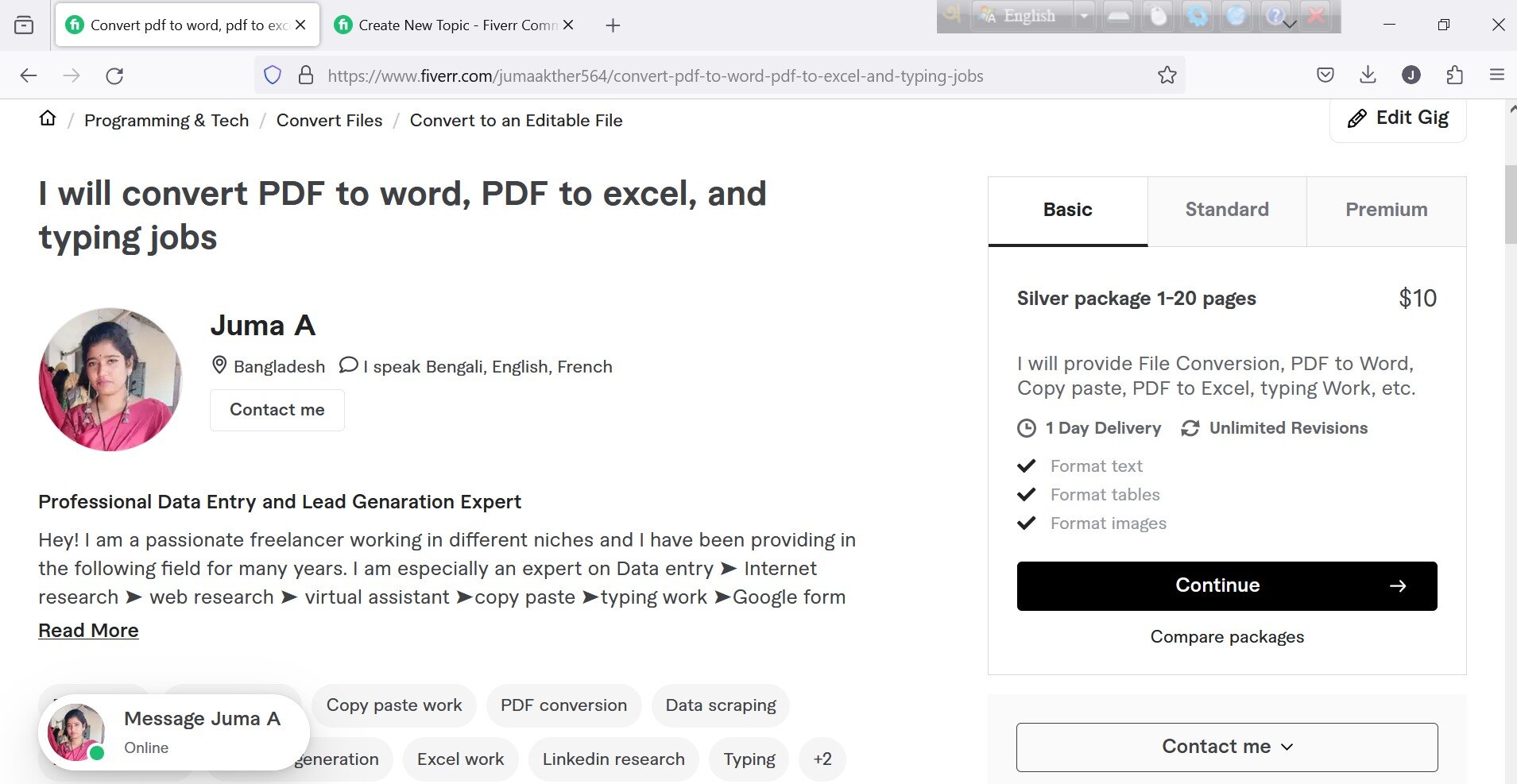This screenshot has height=784, width=1517.
Task: Click the Linkedin research tag
Action: (613, 759)
